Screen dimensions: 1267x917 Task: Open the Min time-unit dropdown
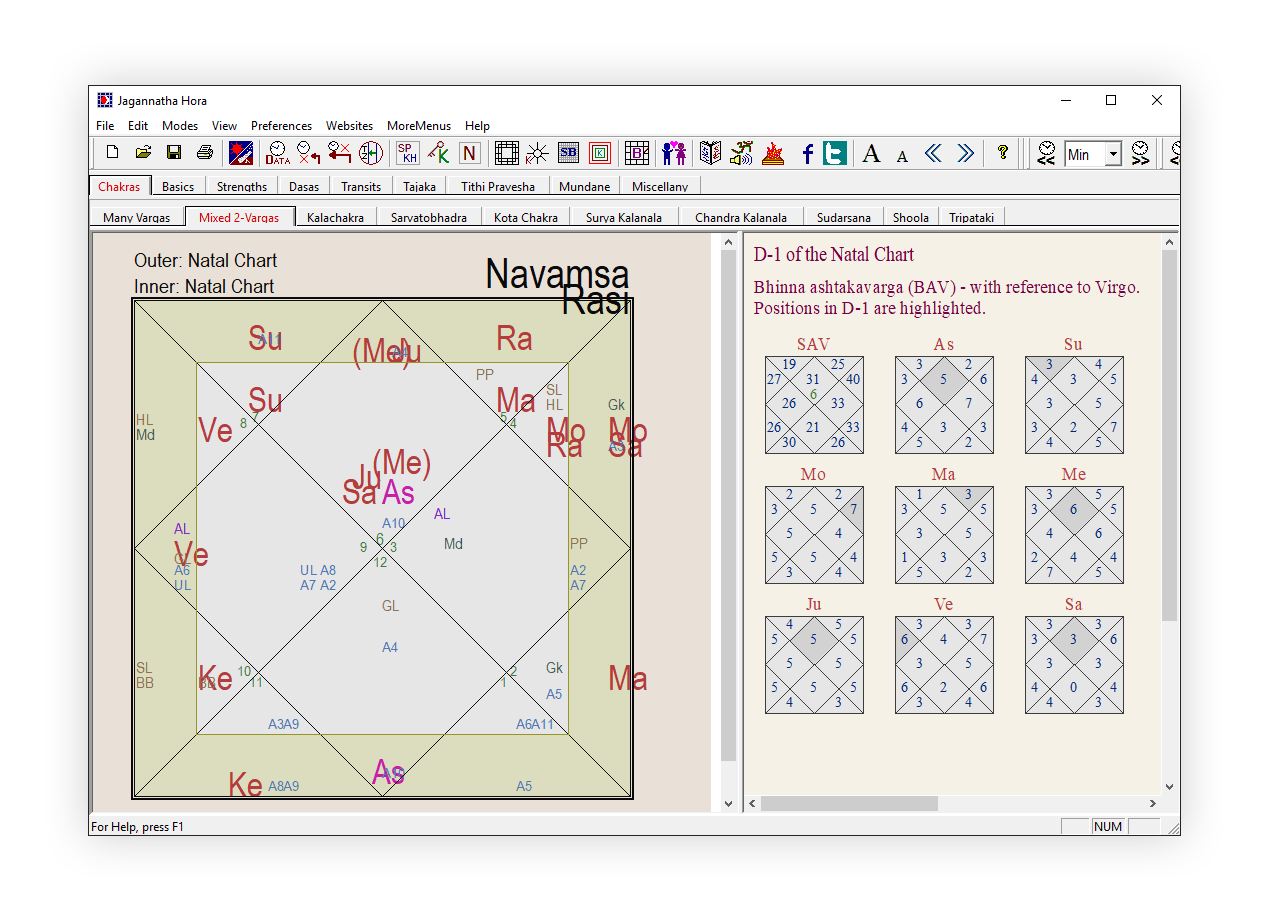[x=1113, y=154]
